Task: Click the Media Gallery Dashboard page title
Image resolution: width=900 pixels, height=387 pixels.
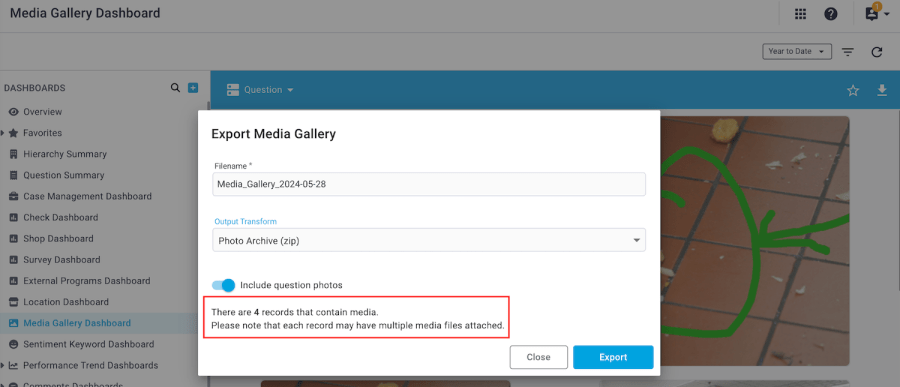Action: (x=85, y=13)
